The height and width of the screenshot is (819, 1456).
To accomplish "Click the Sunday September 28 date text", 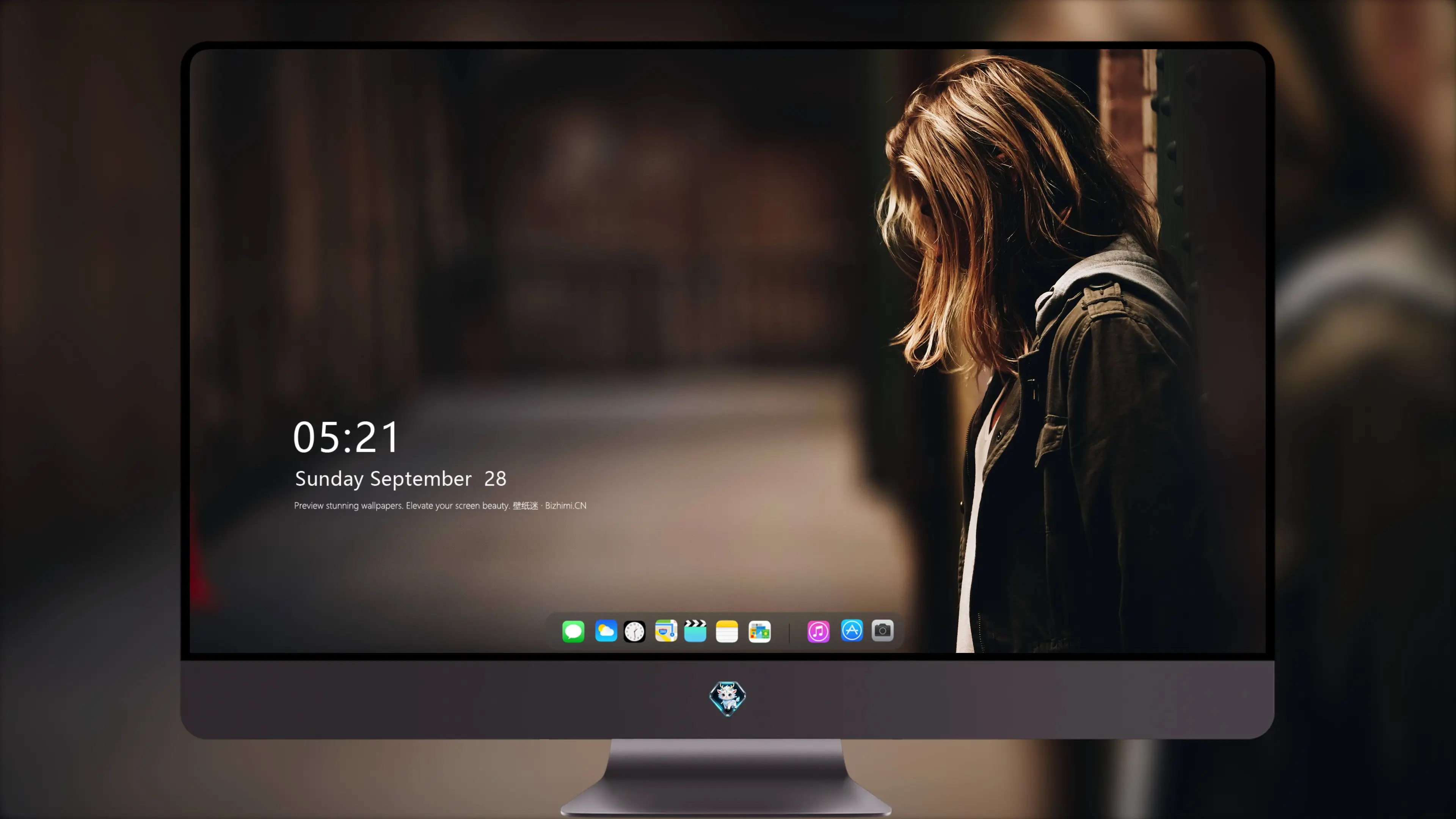I will (x=401, y=479).
